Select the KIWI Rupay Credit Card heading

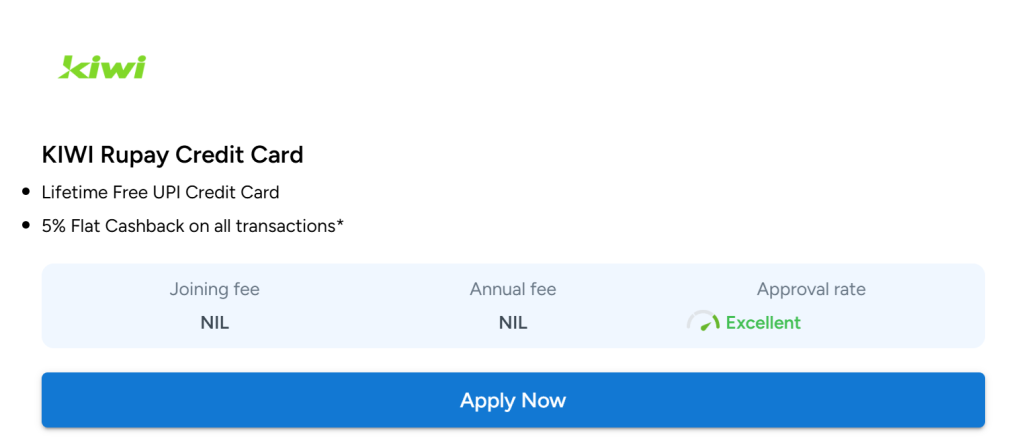pyautogui.click(x=172, y=155)
